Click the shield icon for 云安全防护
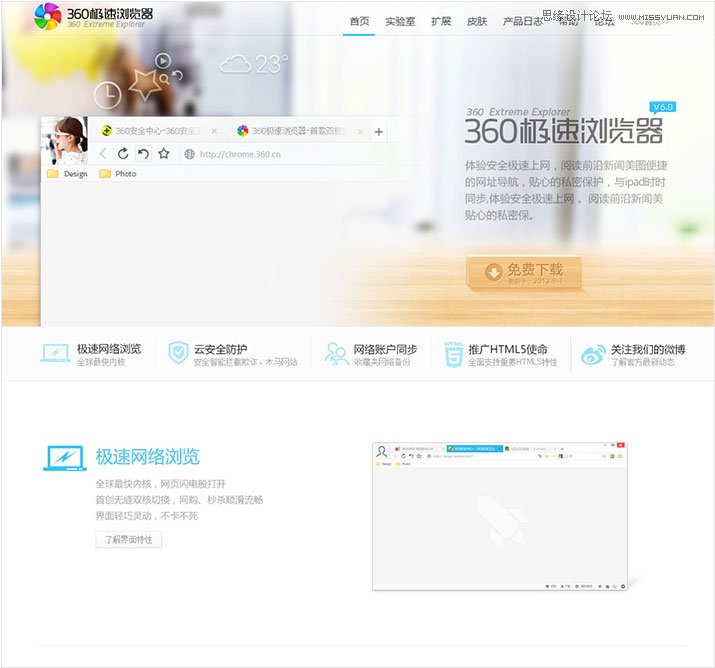Screen dimensions: 715x668 click(x=178, y=353)
